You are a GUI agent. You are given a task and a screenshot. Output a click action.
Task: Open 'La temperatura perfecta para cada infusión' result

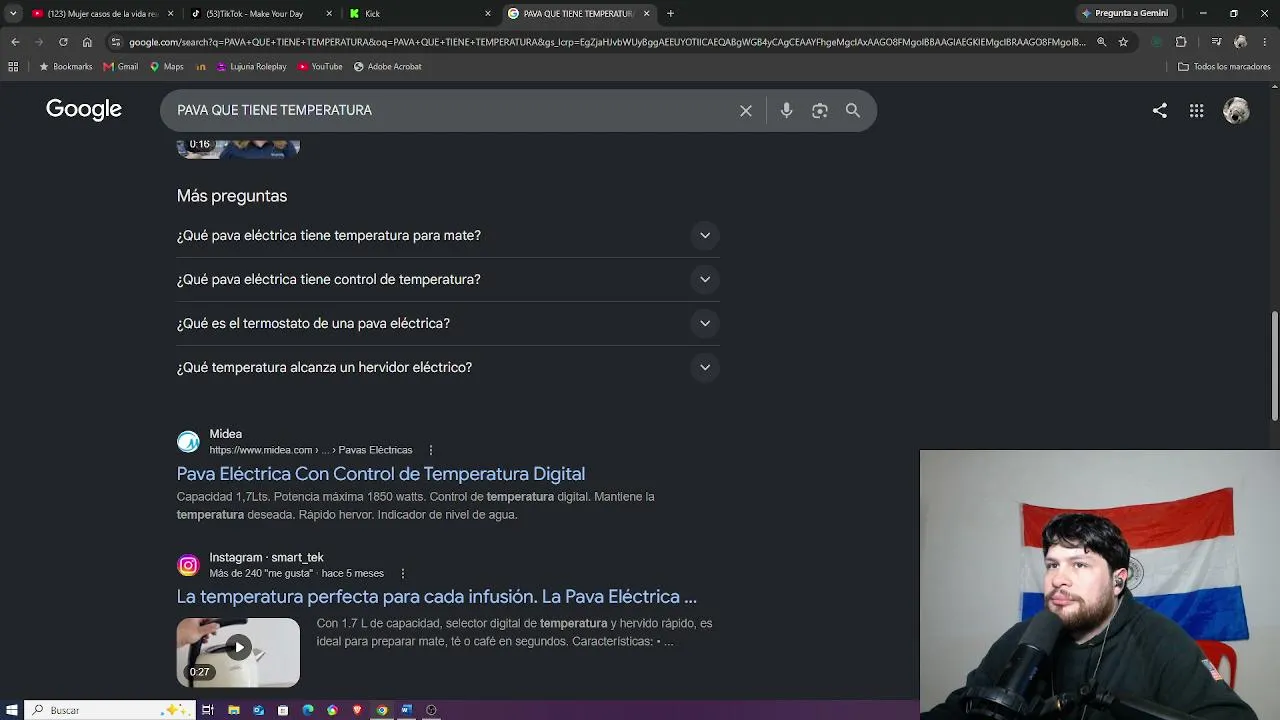(437, 597)
